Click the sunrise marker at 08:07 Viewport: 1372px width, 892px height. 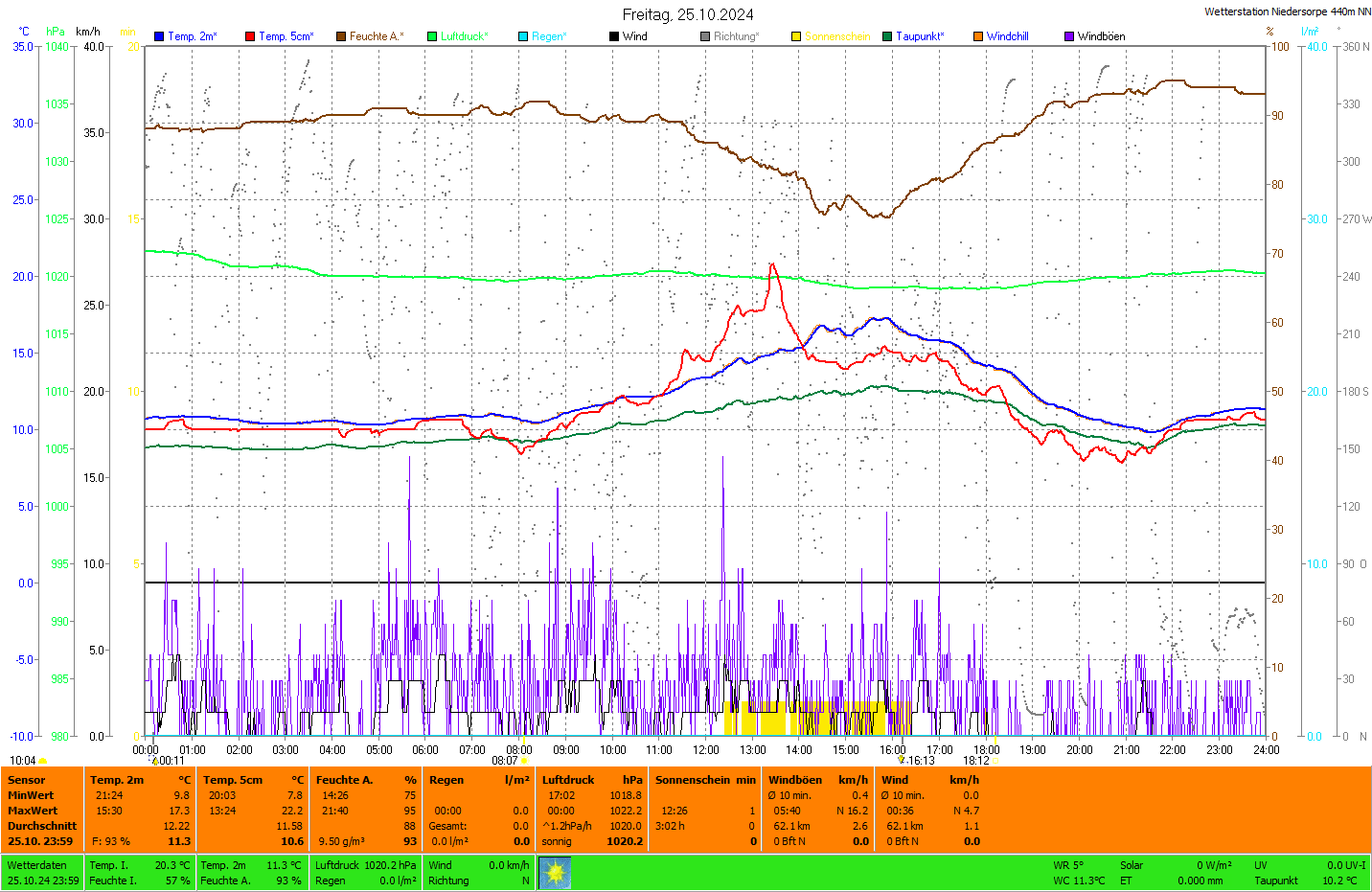pyautogui.click(x=524, y=761)
